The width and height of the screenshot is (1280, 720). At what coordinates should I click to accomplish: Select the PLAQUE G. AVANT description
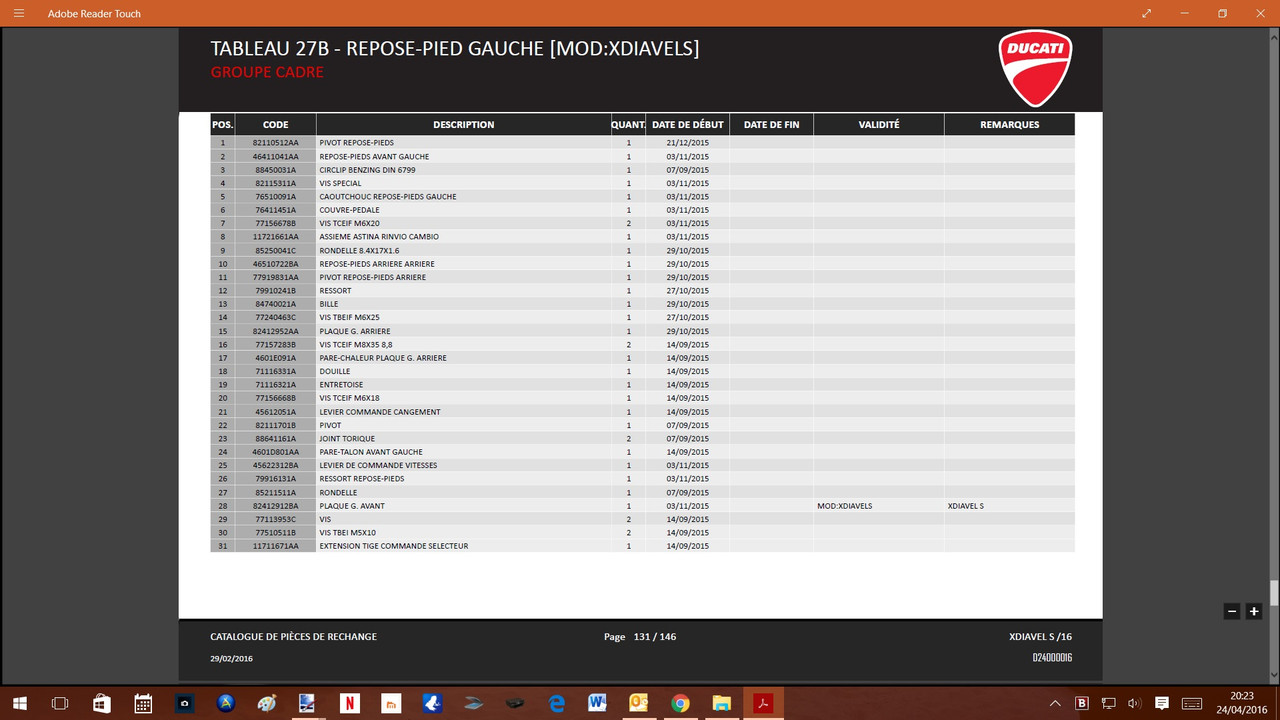coord(352,506)
